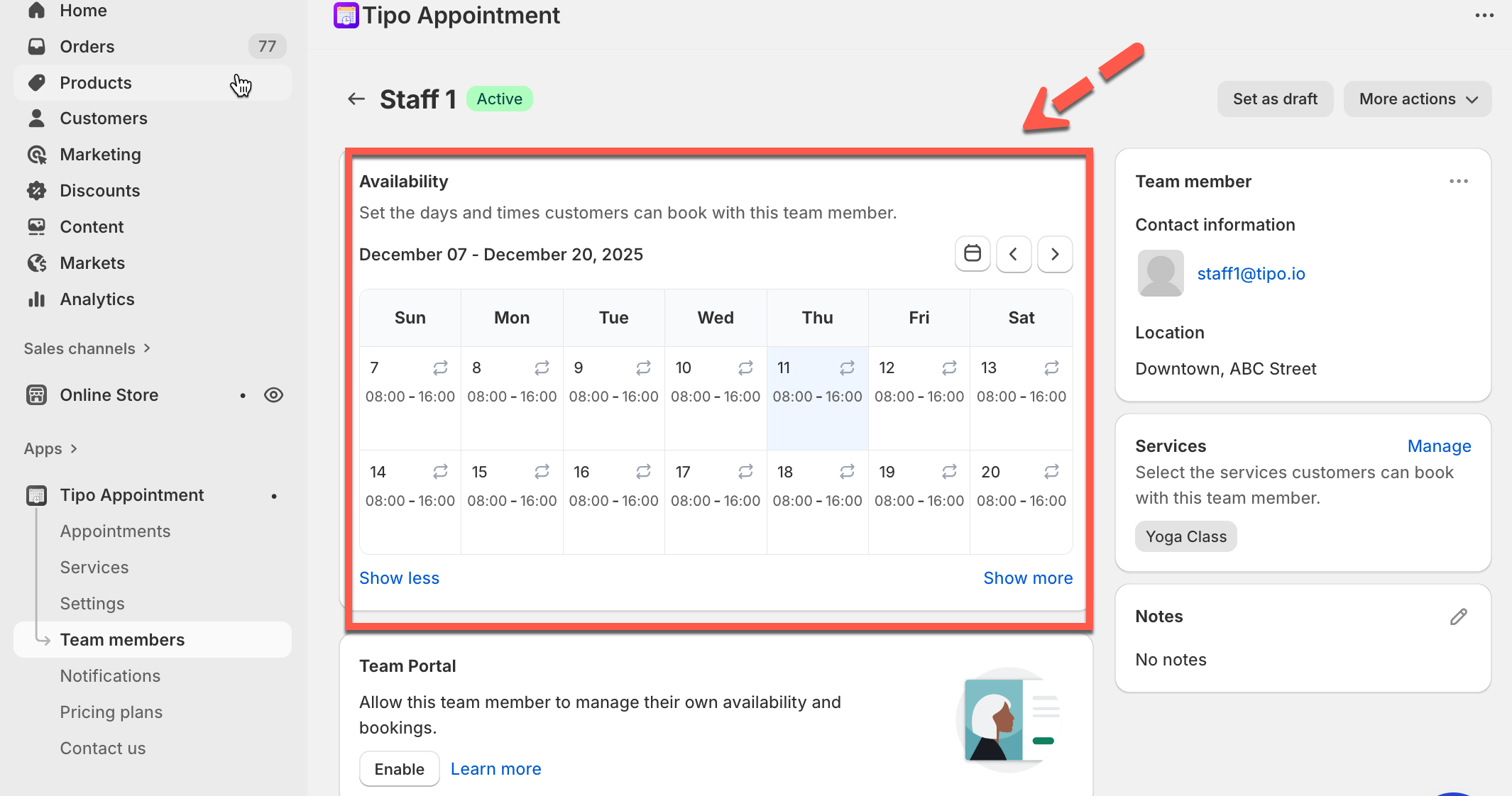Expand the Apps section chevron
The image size is (1512, 796).
[x=74, y=448]
